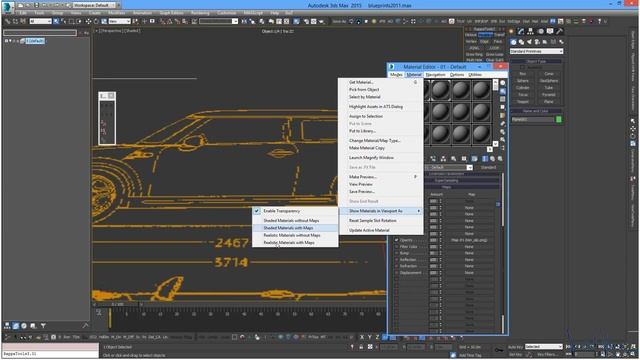Open the Rendering menu in main menu bar
Screen dimensions: 640x360
click(200, 13)
